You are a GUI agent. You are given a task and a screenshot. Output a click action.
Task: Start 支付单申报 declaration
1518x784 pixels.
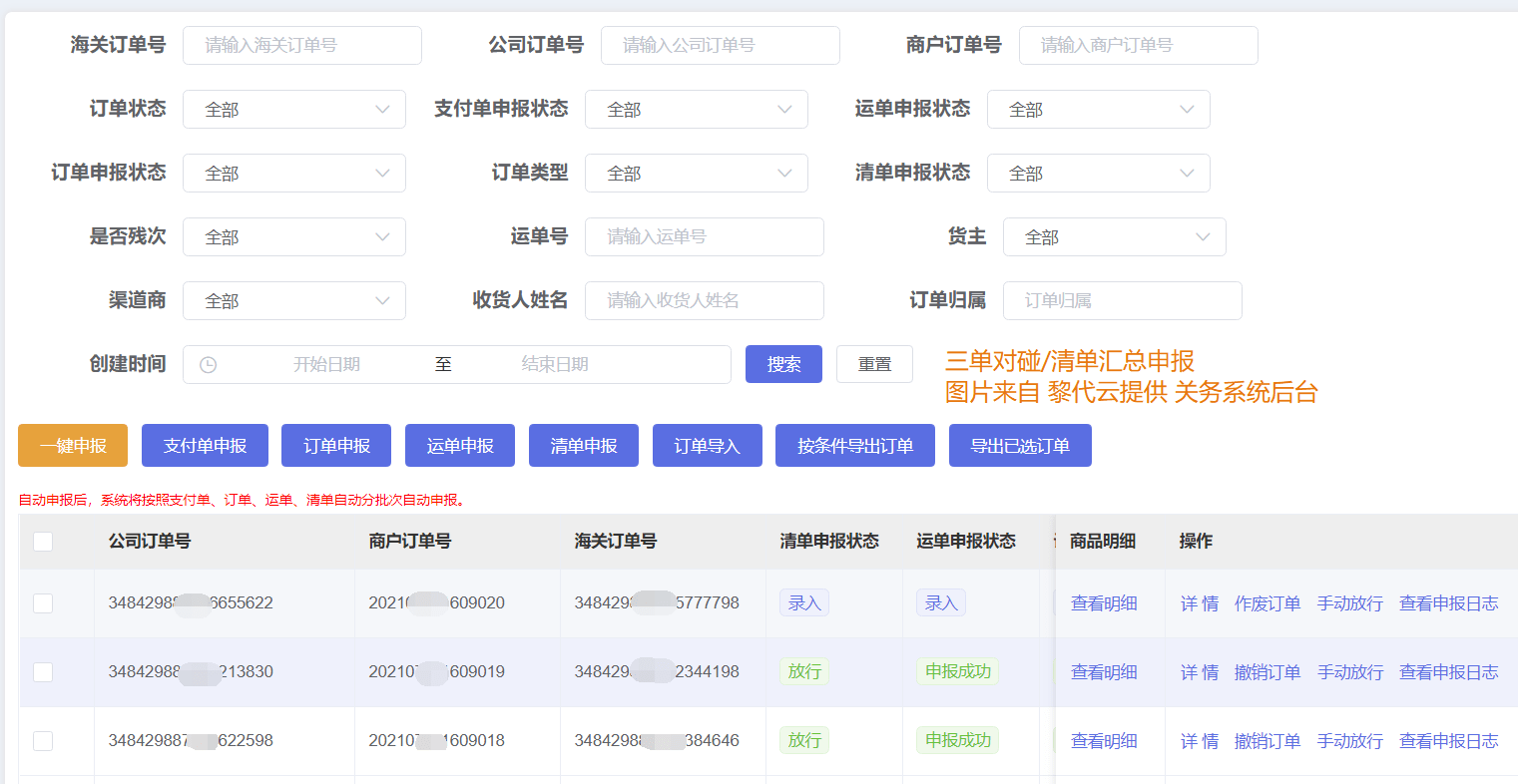click(205, 445)
